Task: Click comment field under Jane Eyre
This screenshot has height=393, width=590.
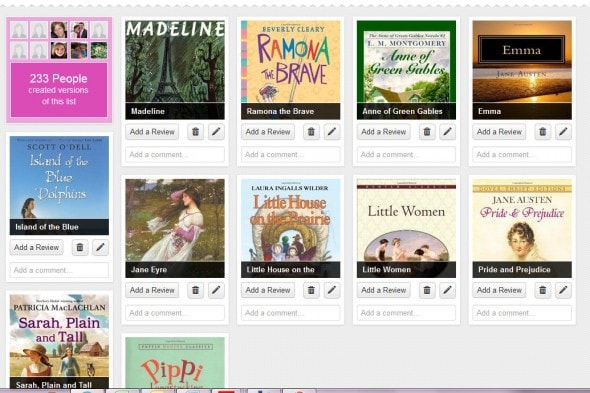Action: click(x=175, y=313)
